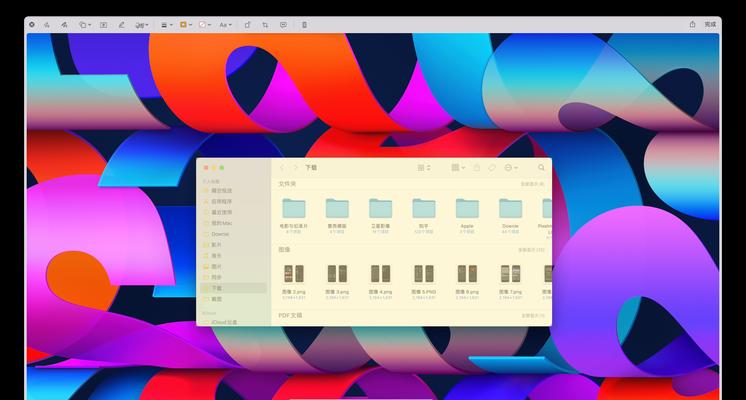Select the 图像 5.PNG thumbnail
Screen dimensions: 746x400
[x=424, y=274]
